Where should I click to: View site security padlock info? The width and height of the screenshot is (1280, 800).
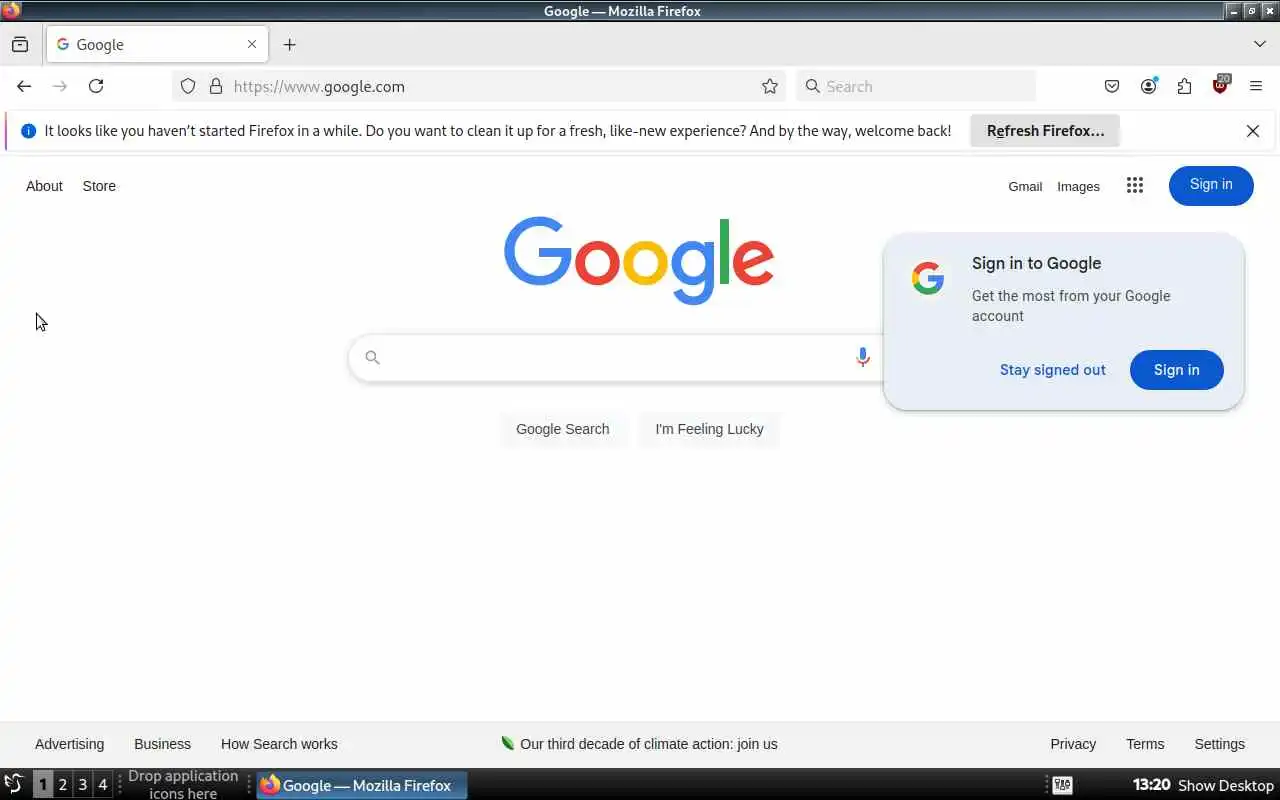tap(215, 86)
